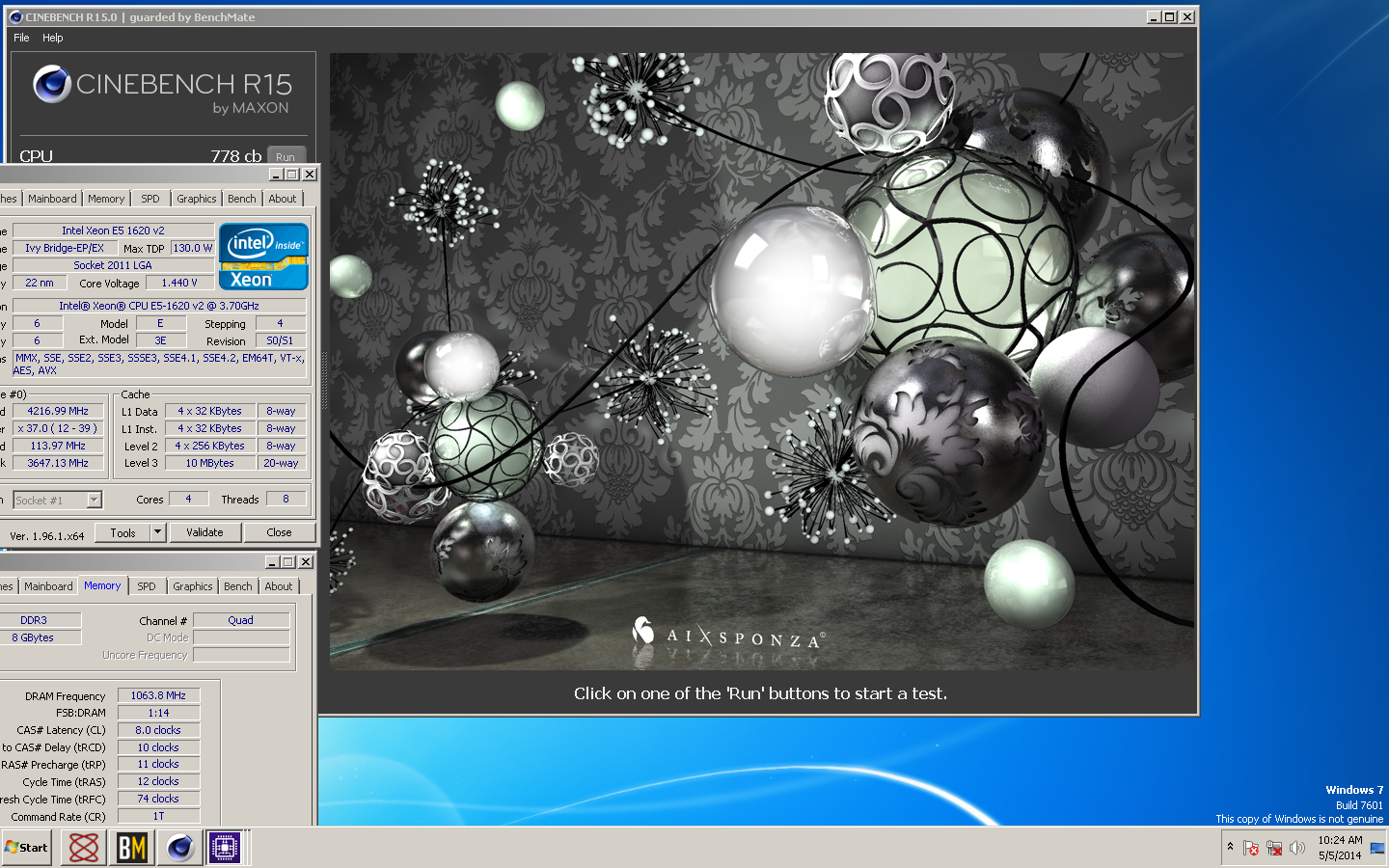Switch to Mainboard tab in lower CPU-Z window
1389x868 pixels.
click(x=48, y=586)
